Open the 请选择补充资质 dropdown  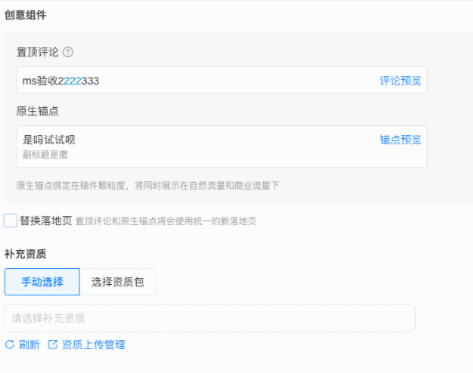(x=210, y=318)
